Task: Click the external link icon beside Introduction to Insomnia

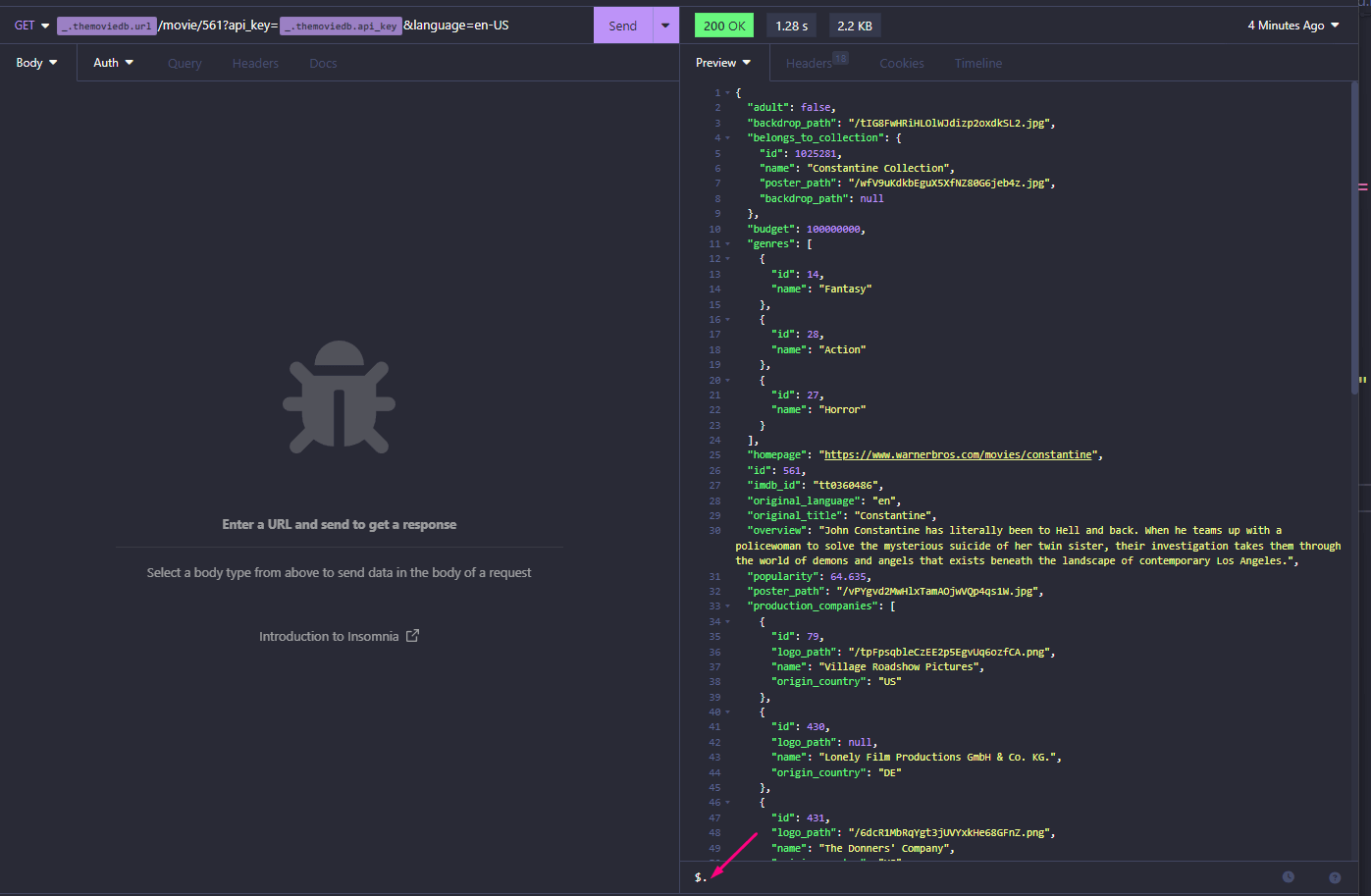Action: point(412,636)
